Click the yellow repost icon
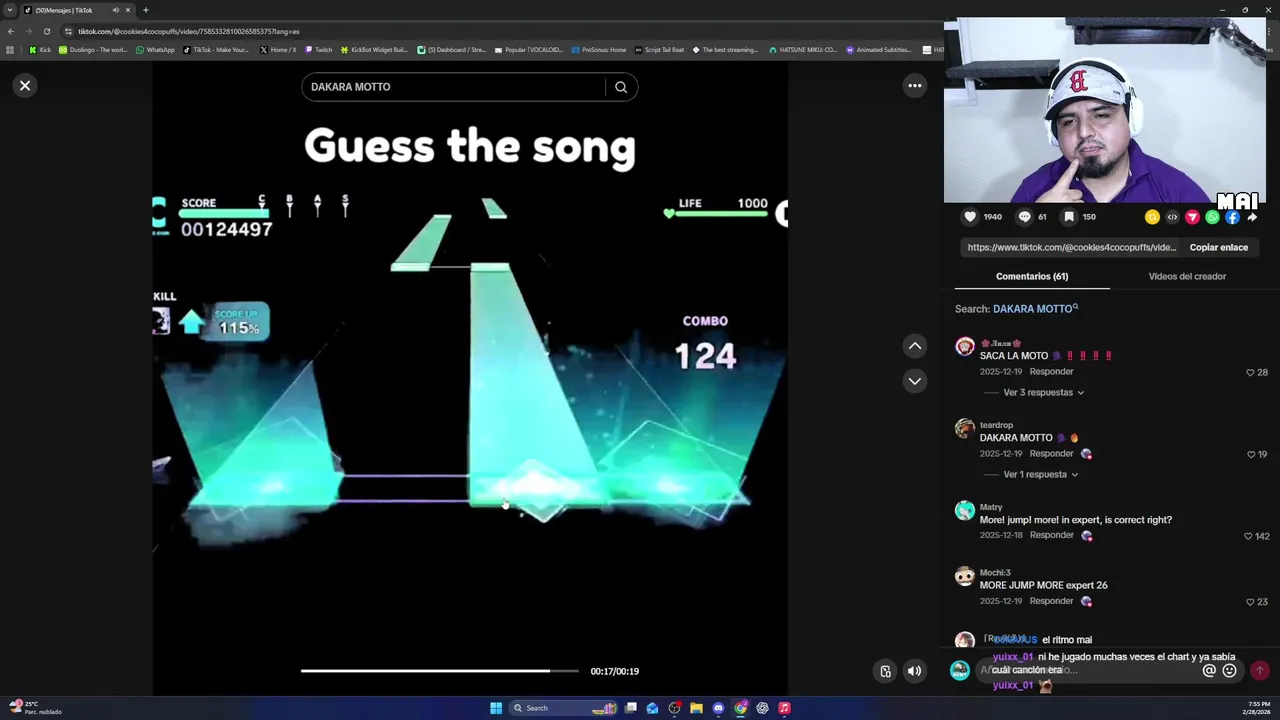 1152,217
